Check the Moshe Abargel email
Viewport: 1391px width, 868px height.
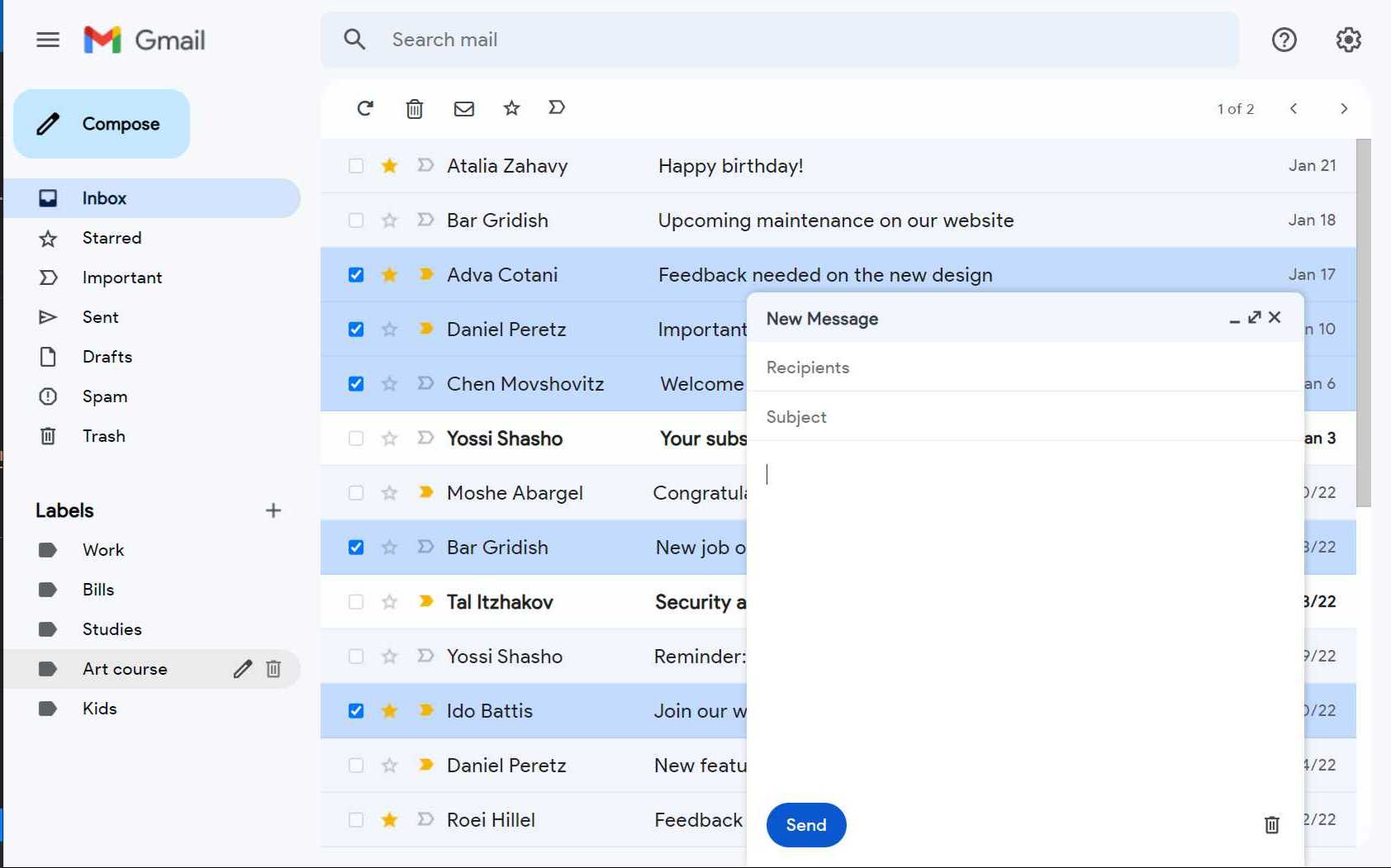[x=356, y=493]
